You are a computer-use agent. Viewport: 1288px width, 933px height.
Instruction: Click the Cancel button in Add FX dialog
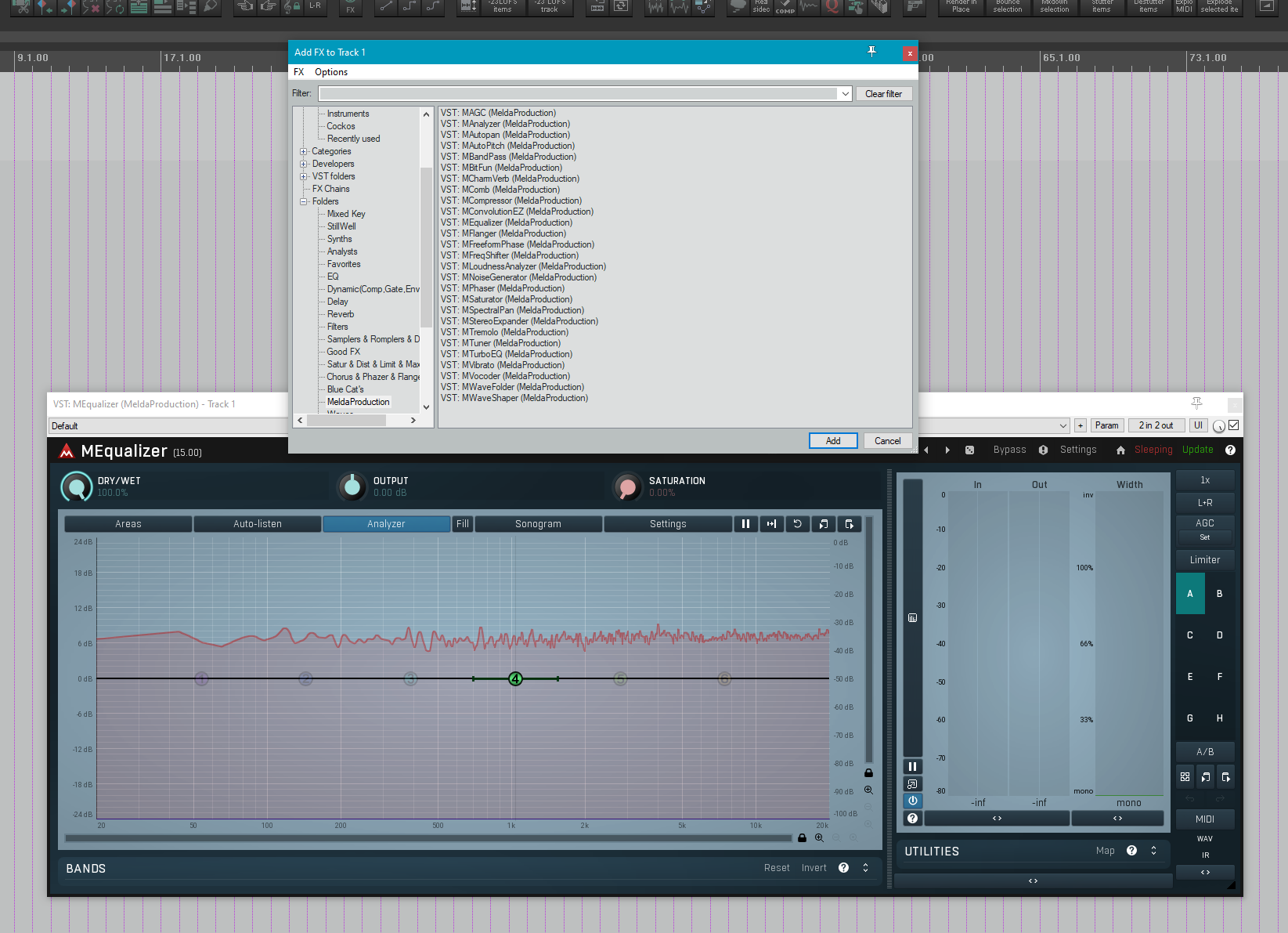[888, 441]
